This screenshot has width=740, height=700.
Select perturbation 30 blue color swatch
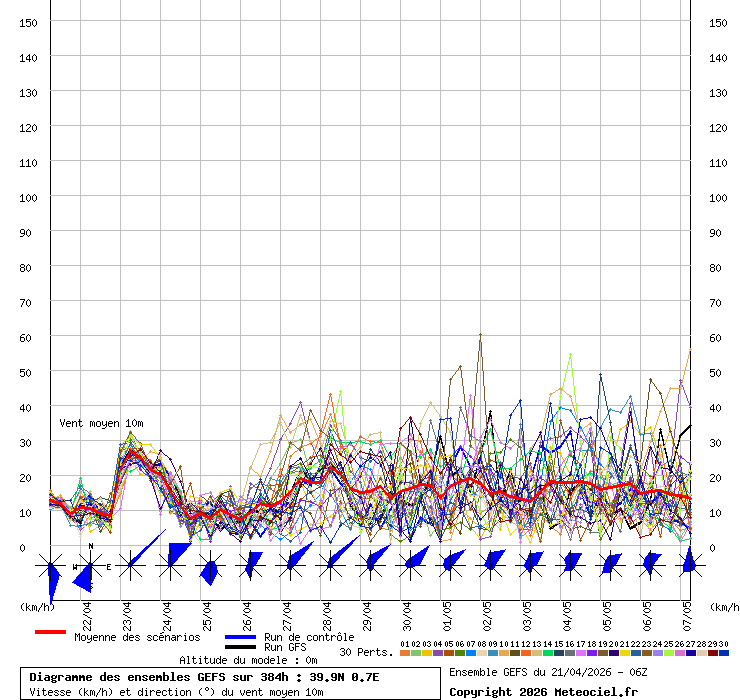[x=724, y=653]
